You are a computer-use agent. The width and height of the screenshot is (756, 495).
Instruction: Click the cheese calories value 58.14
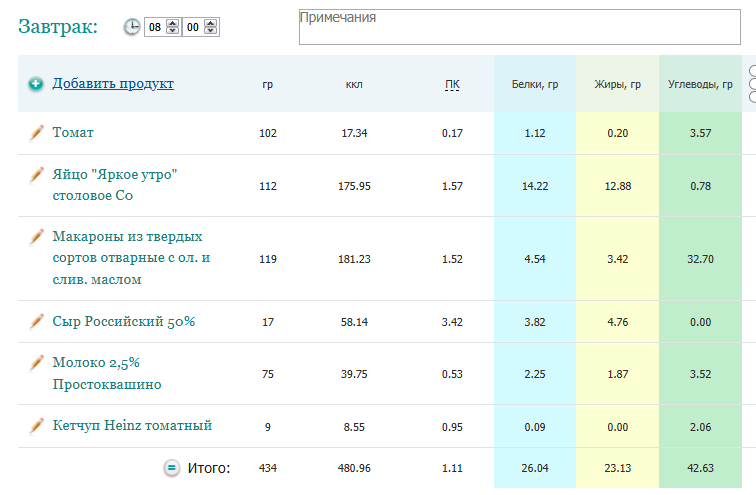[x=354, y=322]
